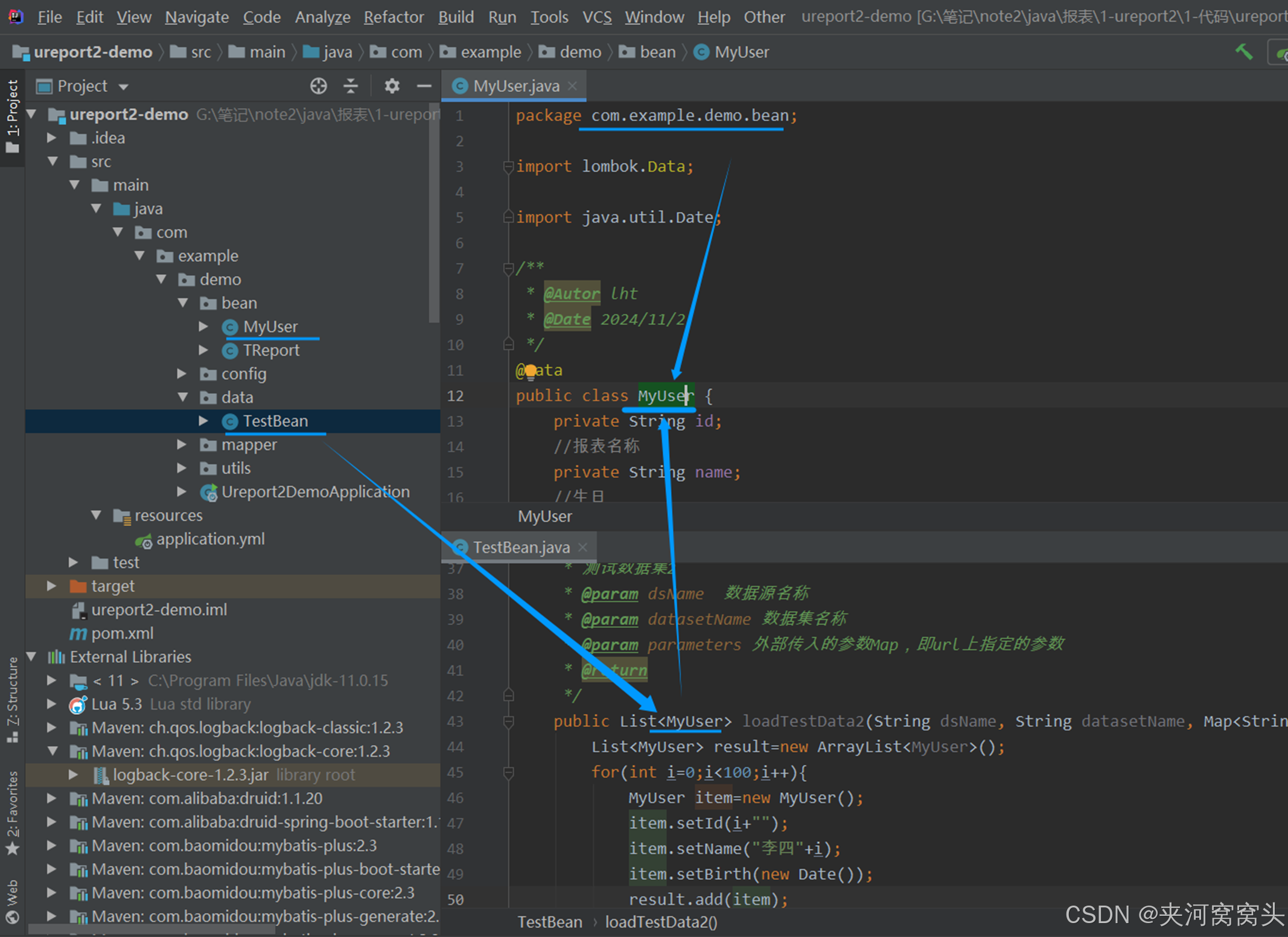Image resolution: width=1288 pixels, height=937 pixels.
Task: Click the collapse all icon in the Project panel
Action: (351, 86)
